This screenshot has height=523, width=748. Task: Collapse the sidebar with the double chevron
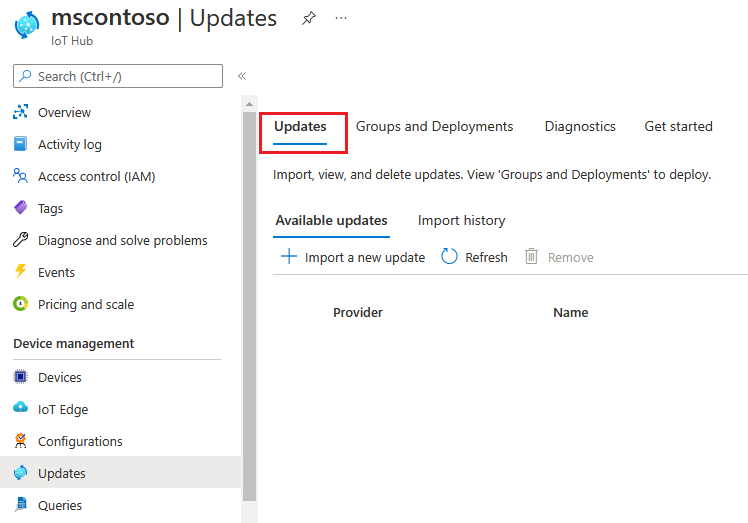pos(242,76)
